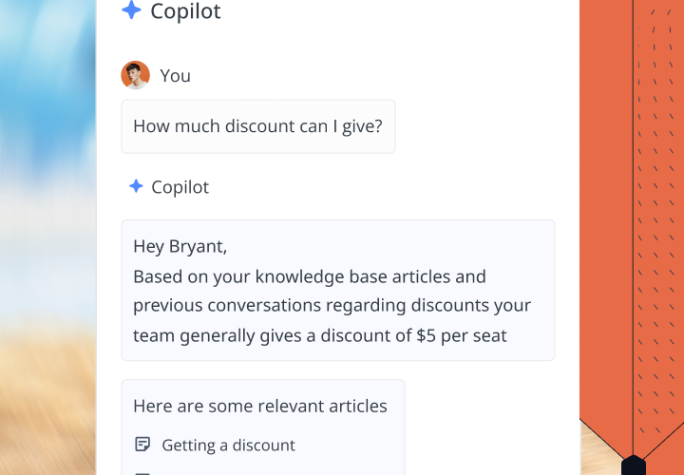Viewport: 684px width, 475px height.
Task: Open the Getting a discount article
Action: [x=228, y=445]
